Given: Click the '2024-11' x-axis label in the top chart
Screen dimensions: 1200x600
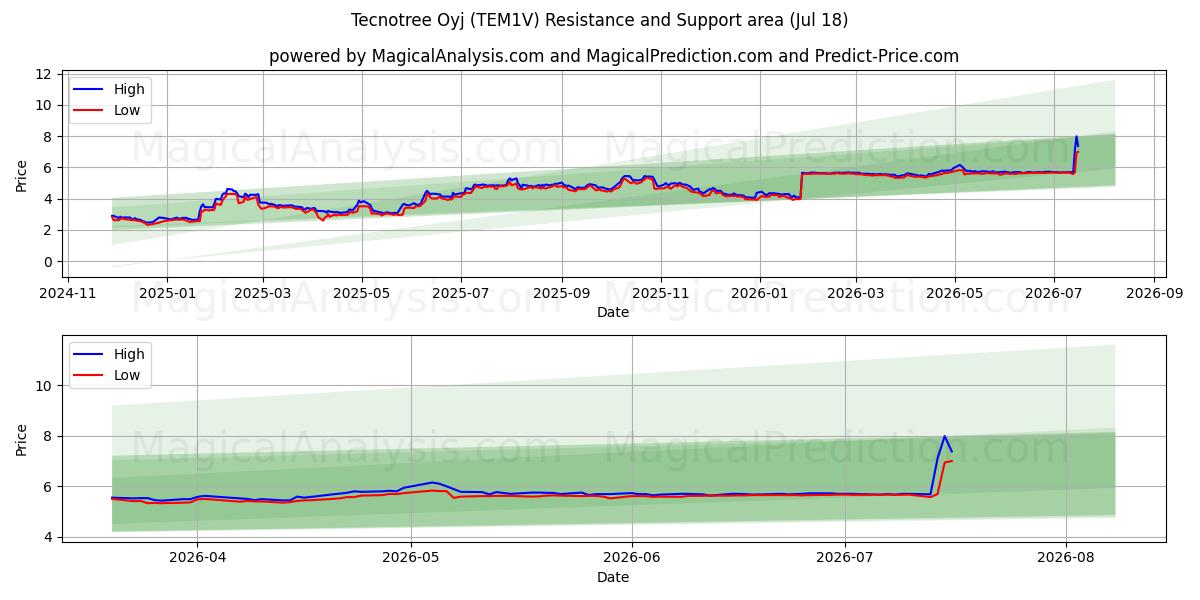Looking at the screenshot, I should [68, 295].
